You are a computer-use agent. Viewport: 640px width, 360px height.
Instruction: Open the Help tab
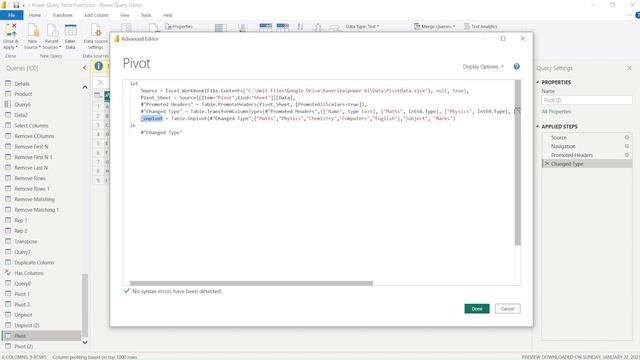click(x=168, y=15)
